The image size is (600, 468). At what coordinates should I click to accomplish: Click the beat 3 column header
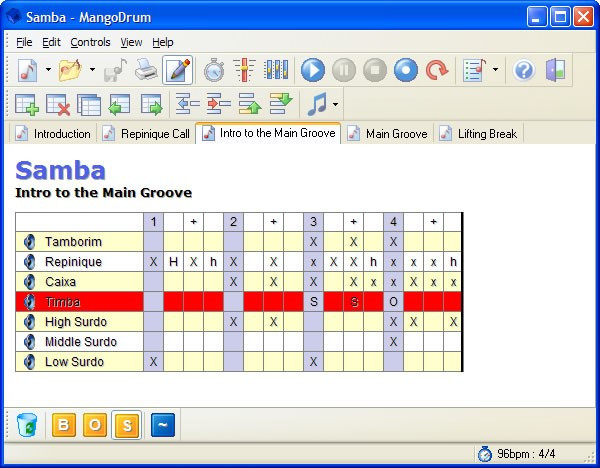(313, 222)
